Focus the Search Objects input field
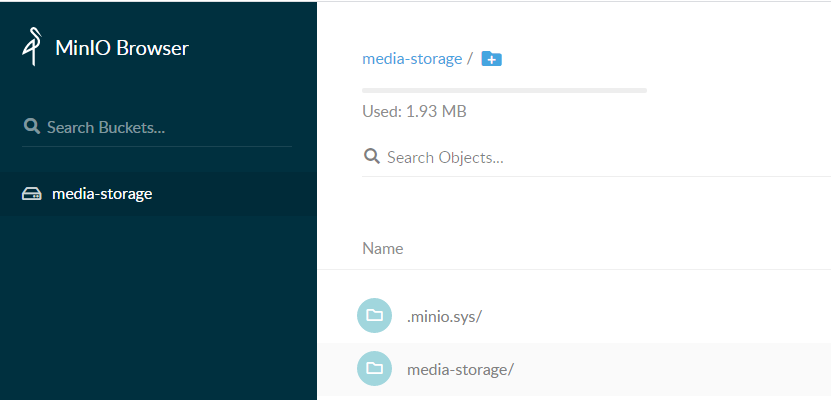The width and height of the screenshot is (831, 400). [596, 157]
